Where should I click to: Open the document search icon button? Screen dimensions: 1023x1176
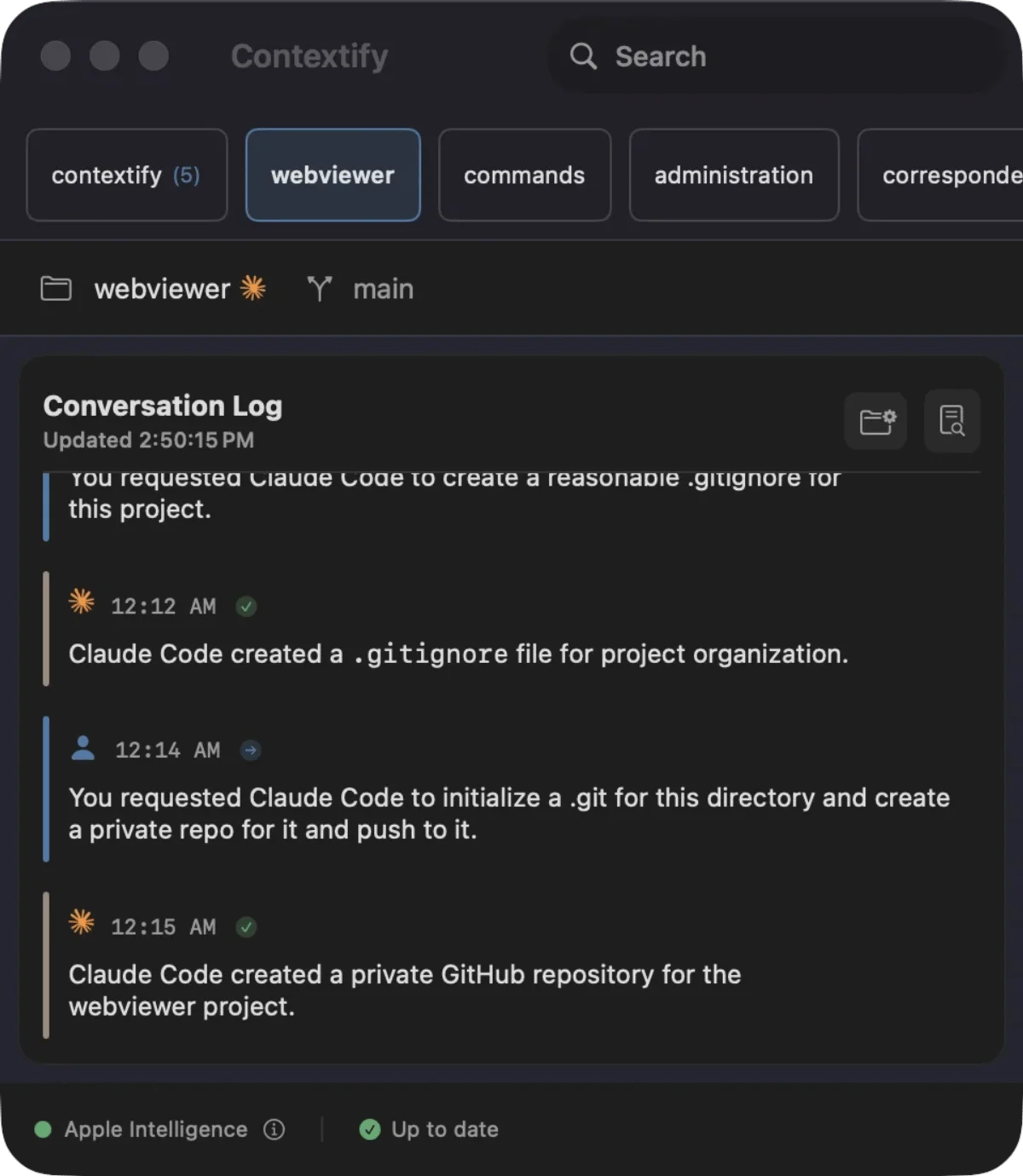(x=952, y=420)
